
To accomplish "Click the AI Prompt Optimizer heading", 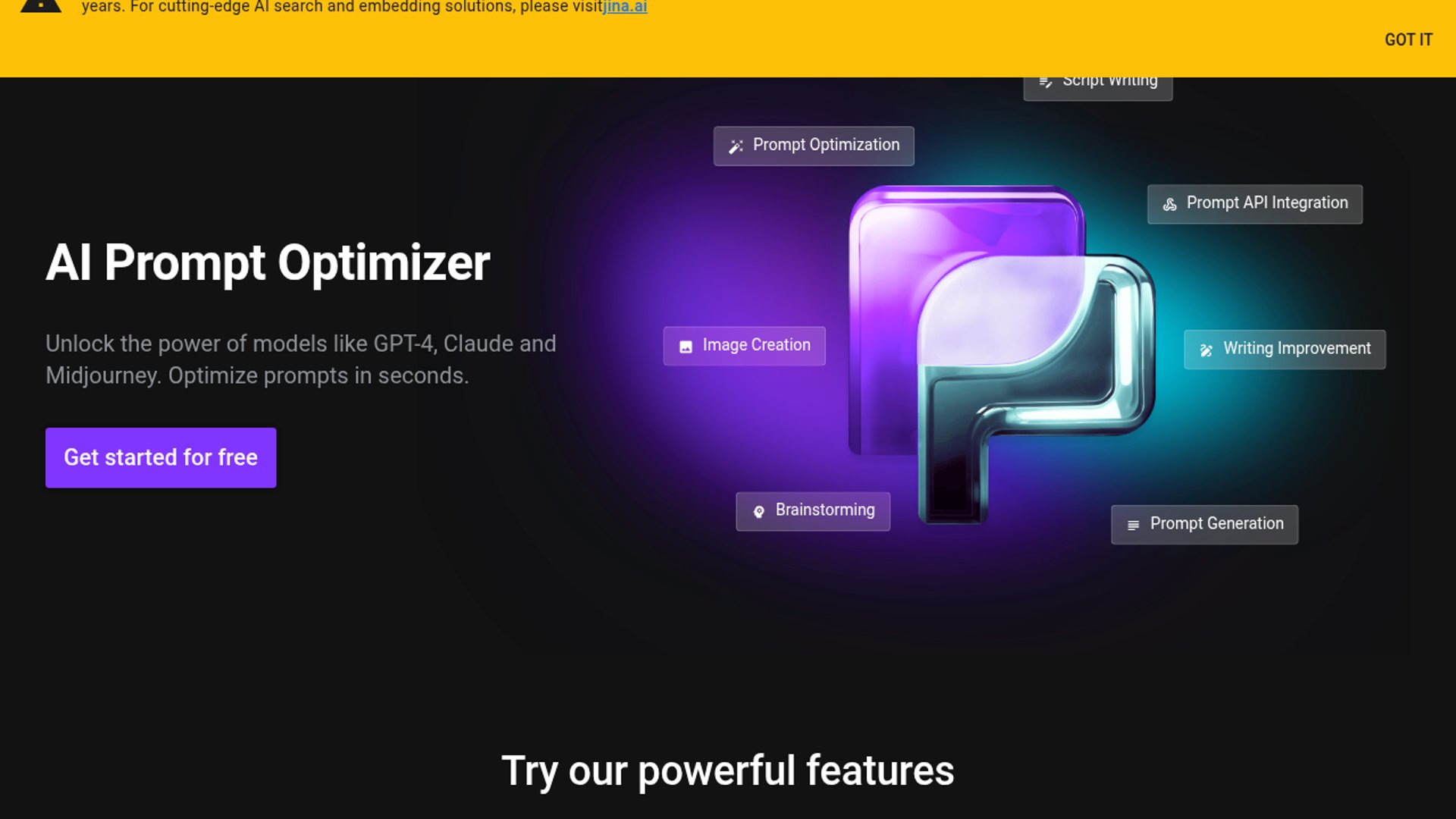I will (x=268, y=263).
